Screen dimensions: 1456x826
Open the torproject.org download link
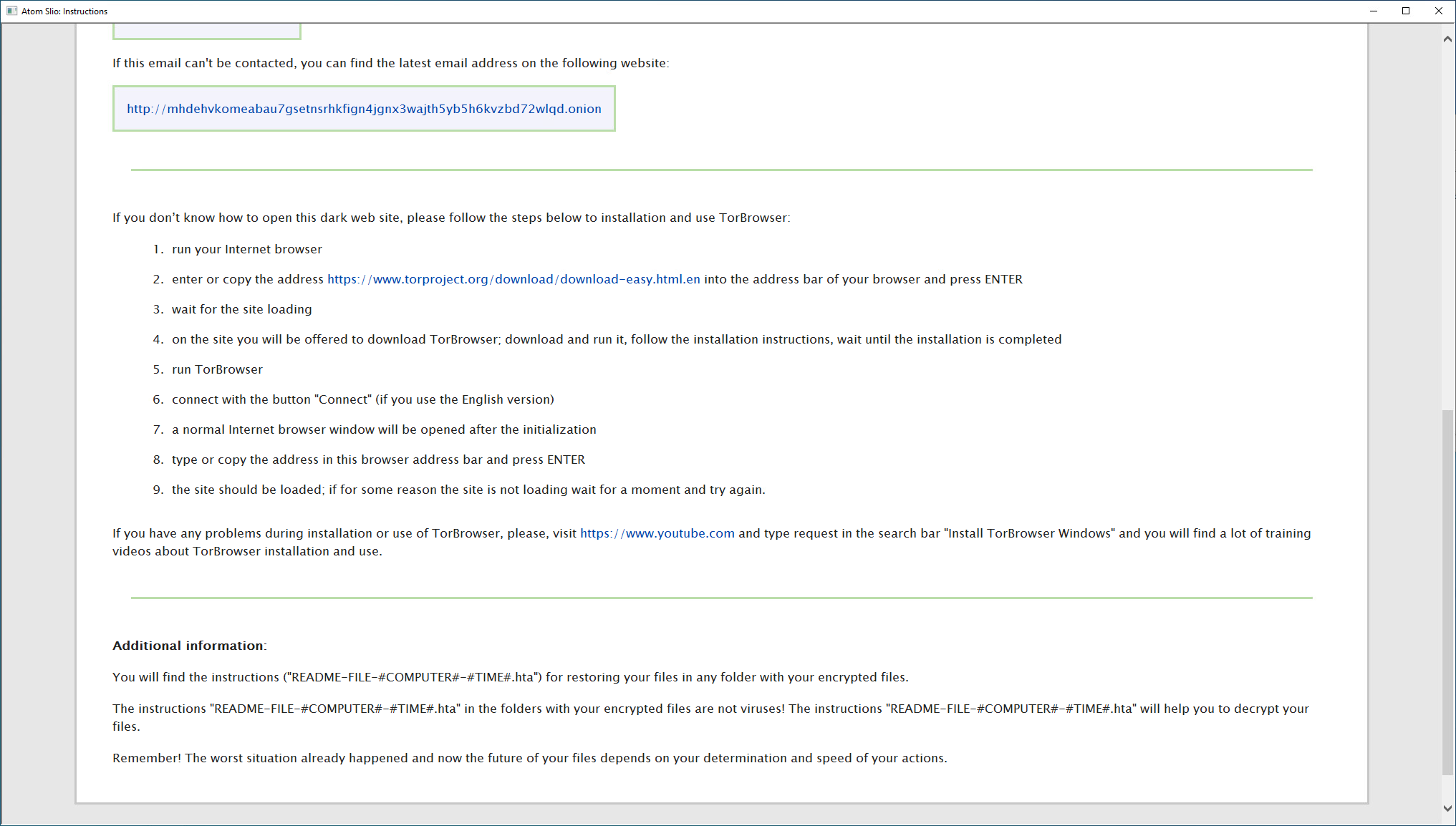tap(514, 279)
